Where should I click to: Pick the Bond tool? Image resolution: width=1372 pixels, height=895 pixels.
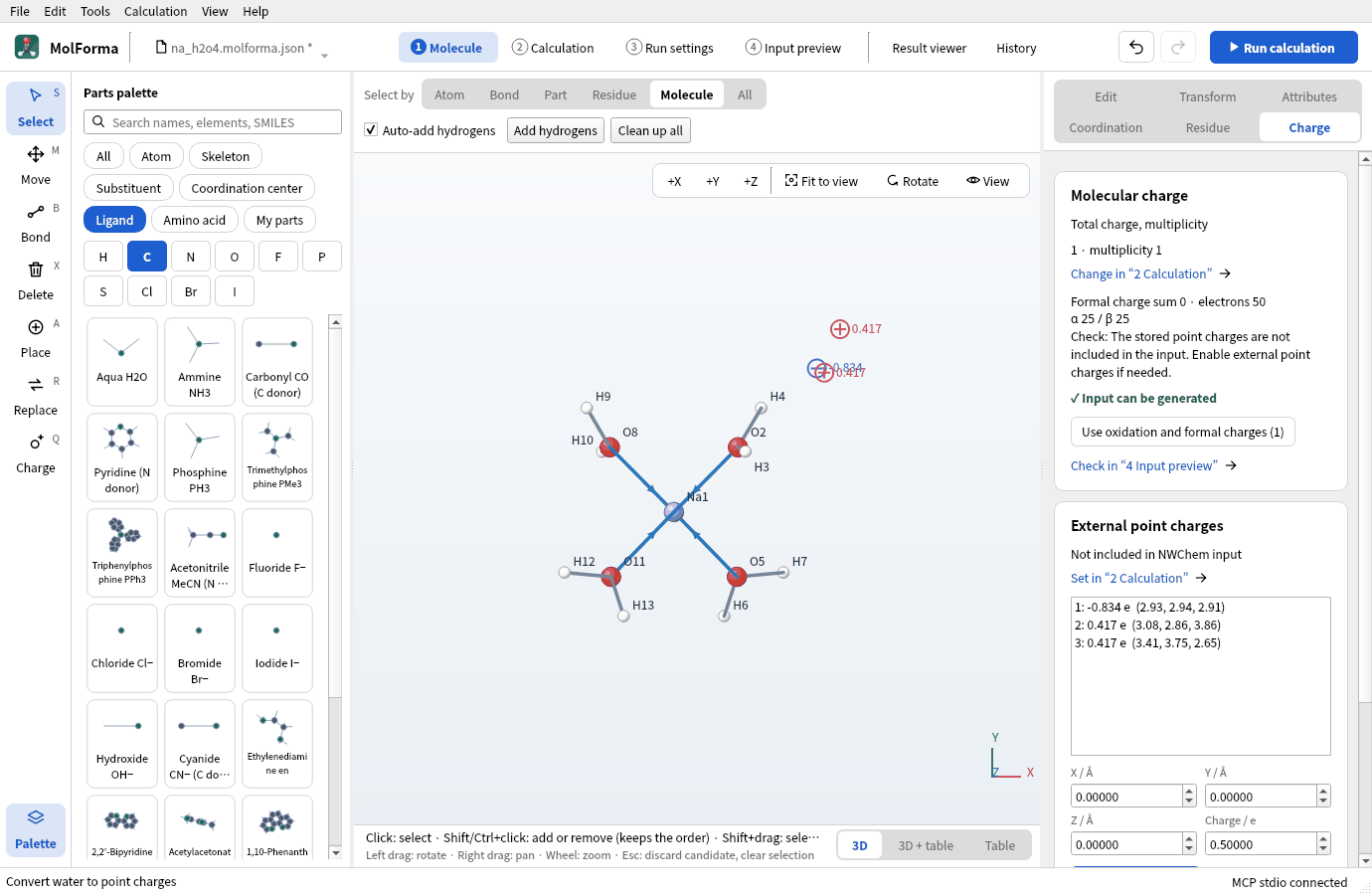click(36, 223)
